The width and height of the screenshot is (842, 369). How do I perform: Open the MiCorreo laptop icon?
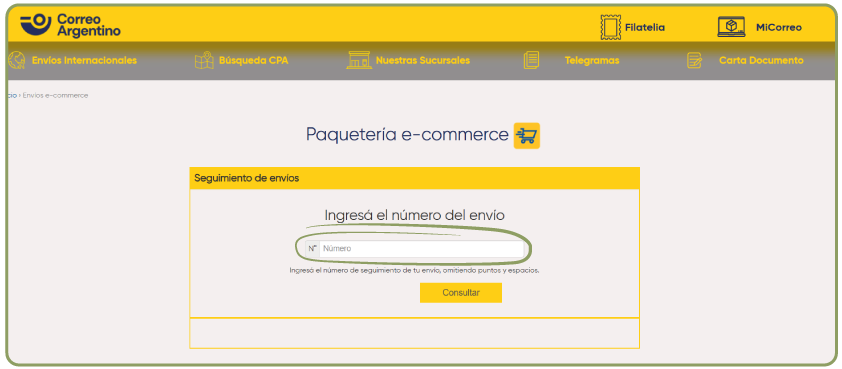731,27
